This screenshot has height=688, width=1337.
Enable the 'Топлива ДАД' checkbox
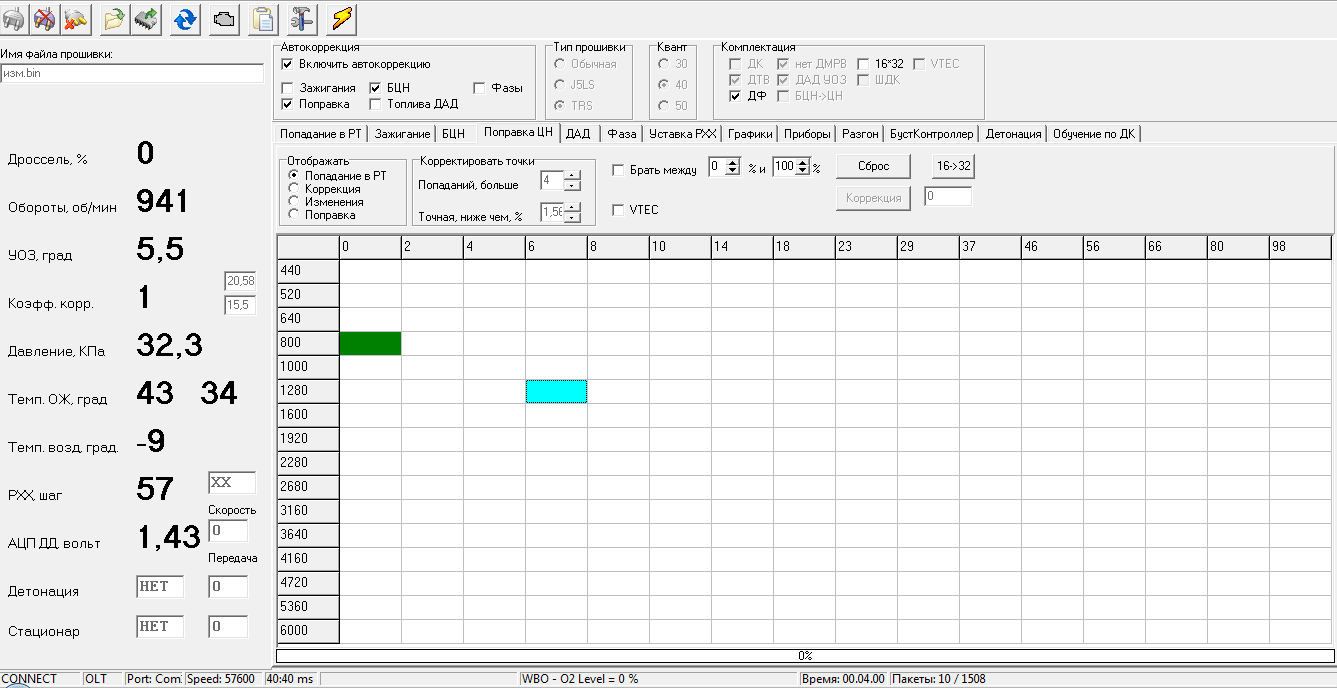[376, 104]
